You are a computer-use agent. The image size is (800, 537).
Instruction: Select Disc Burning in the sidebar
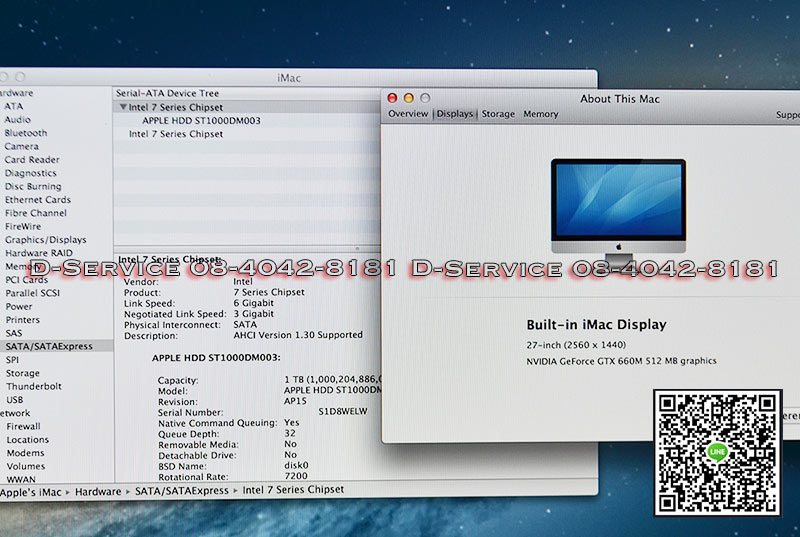point(33,186)
